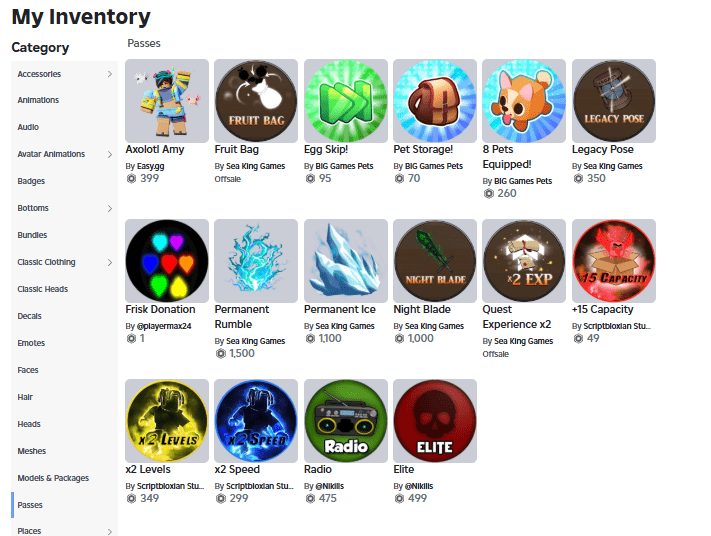Open the Night Blade sword icon
The image size is (711, 536).
[435, 261]
